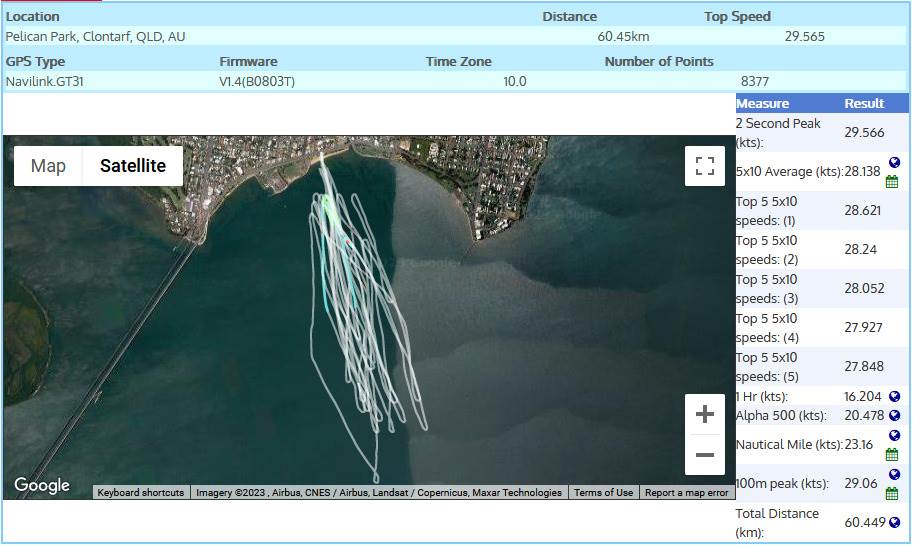Click the Google logo on the map

pos(42,486)
